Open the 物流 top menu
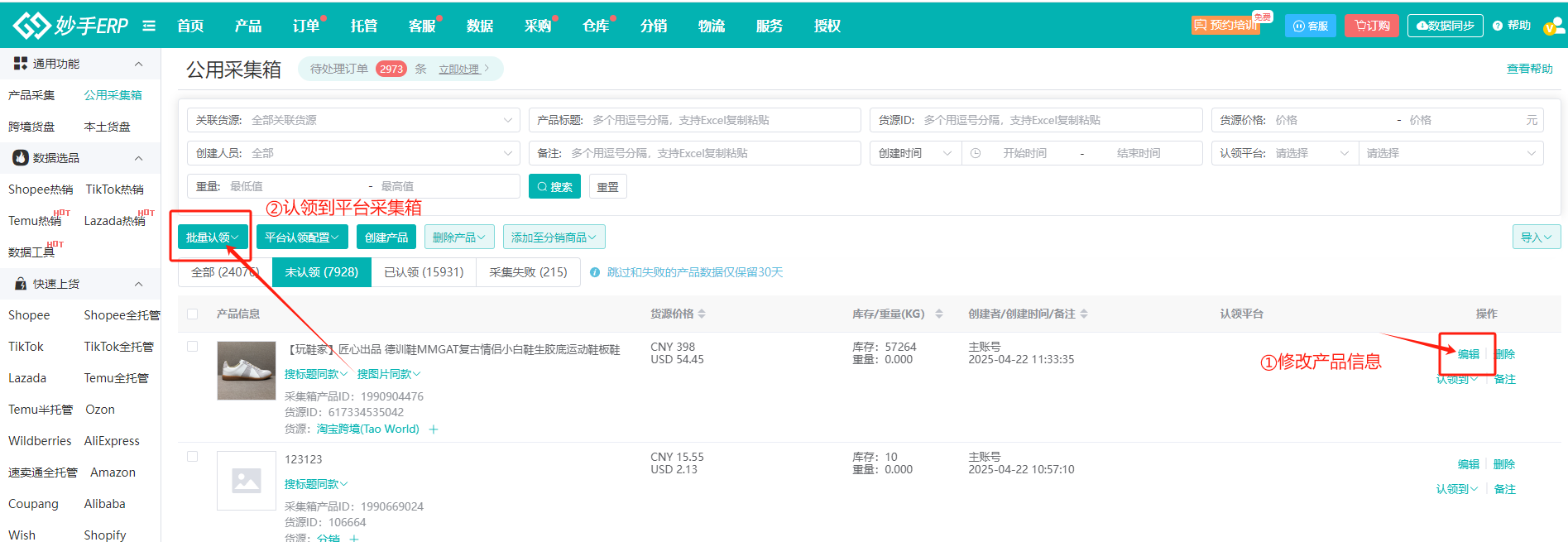 click(712, 26)
